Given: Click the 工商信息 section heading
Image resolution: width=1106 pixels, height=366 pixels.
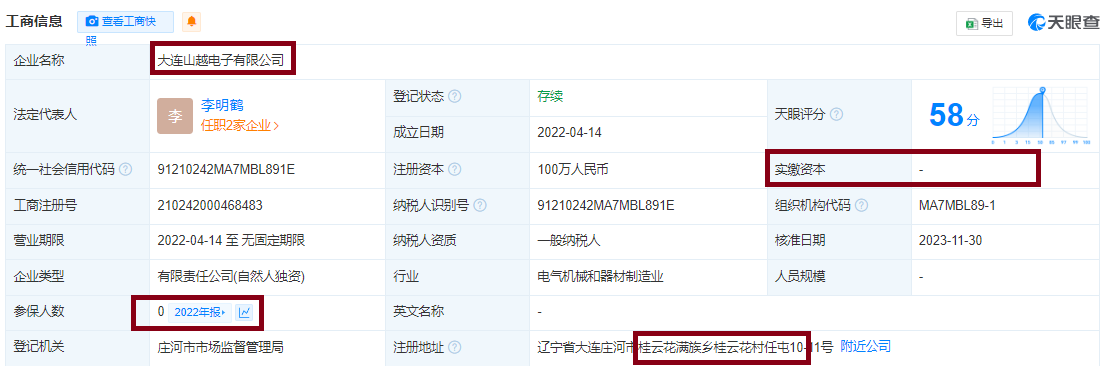Looking at the screenshot, I should pyautogui.click(x=34, y=22).
